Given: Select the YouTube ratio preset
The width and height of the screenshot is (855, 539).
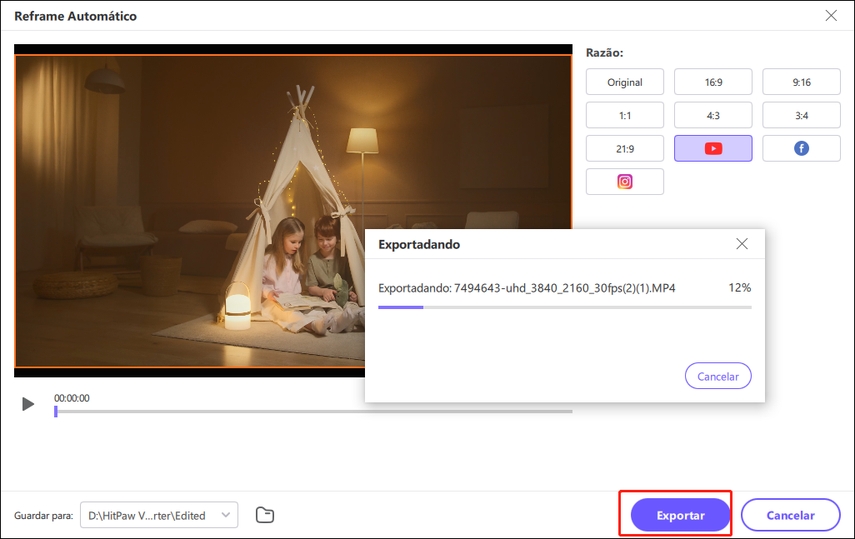Looking at the screenshot, I should click(713, 148).
